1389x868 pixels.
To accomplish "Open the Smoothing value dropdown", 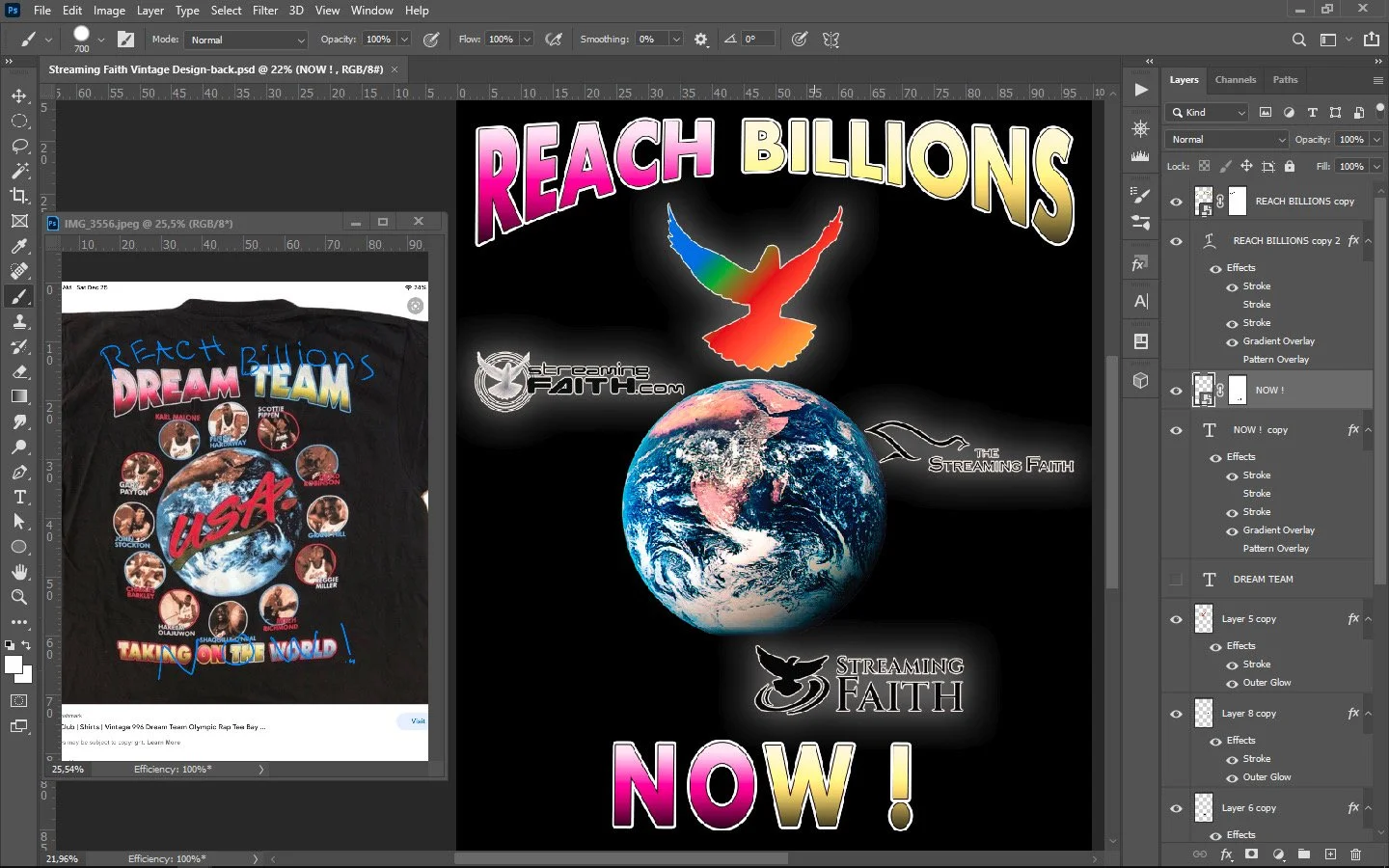I will (x=676, y=40).
